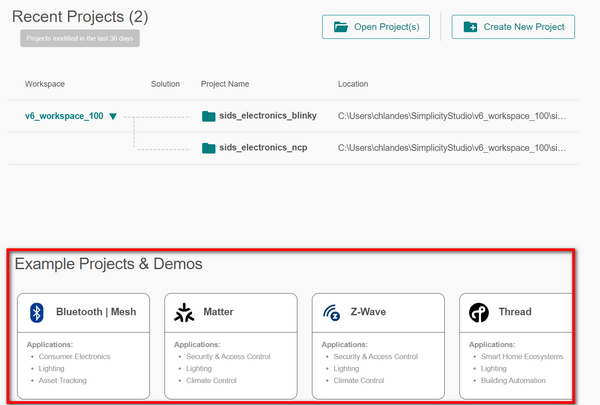
Task: Click the Location column header
Action: click(353, 84)
